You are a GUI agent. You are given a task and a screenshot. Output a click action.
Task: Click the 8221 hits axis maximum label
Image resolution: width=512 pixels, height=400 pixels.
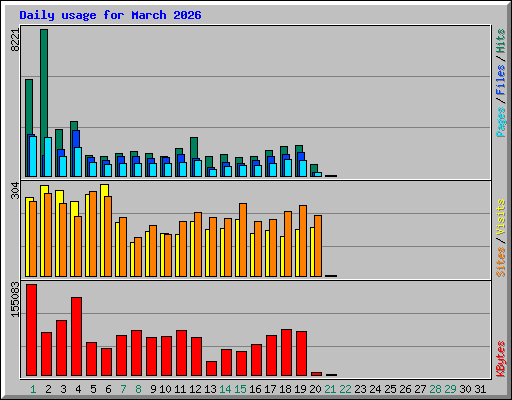[15, 40]
